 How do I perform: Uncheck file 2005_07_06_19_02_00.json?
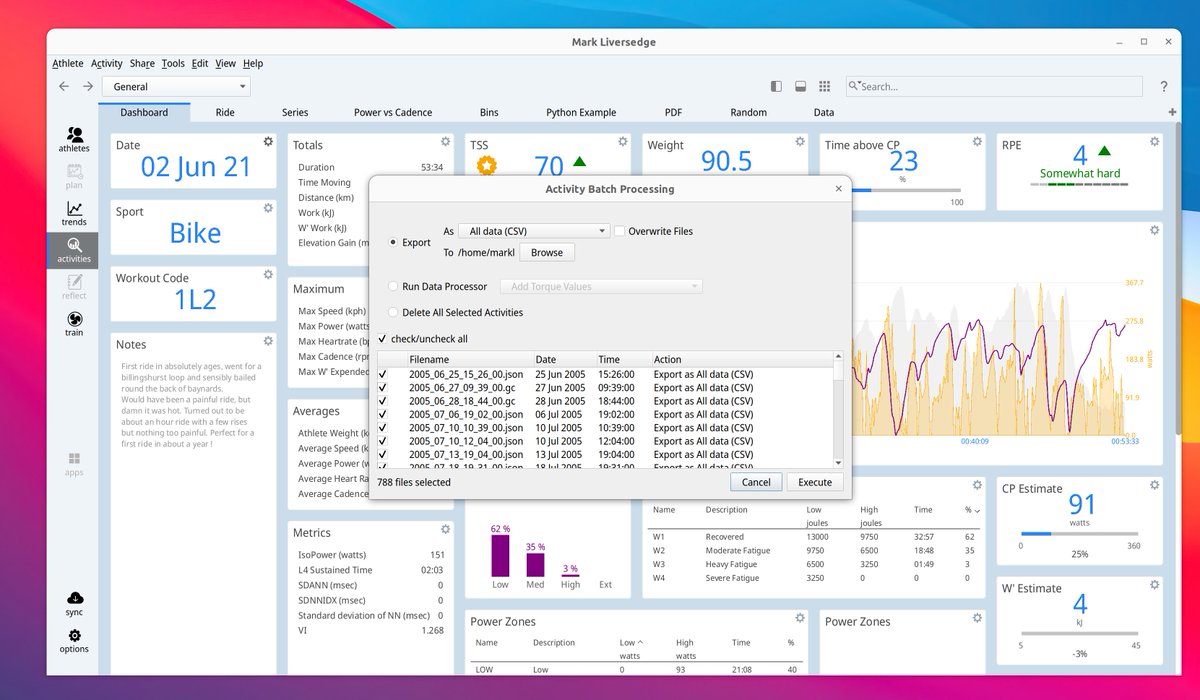click(382, 414)
